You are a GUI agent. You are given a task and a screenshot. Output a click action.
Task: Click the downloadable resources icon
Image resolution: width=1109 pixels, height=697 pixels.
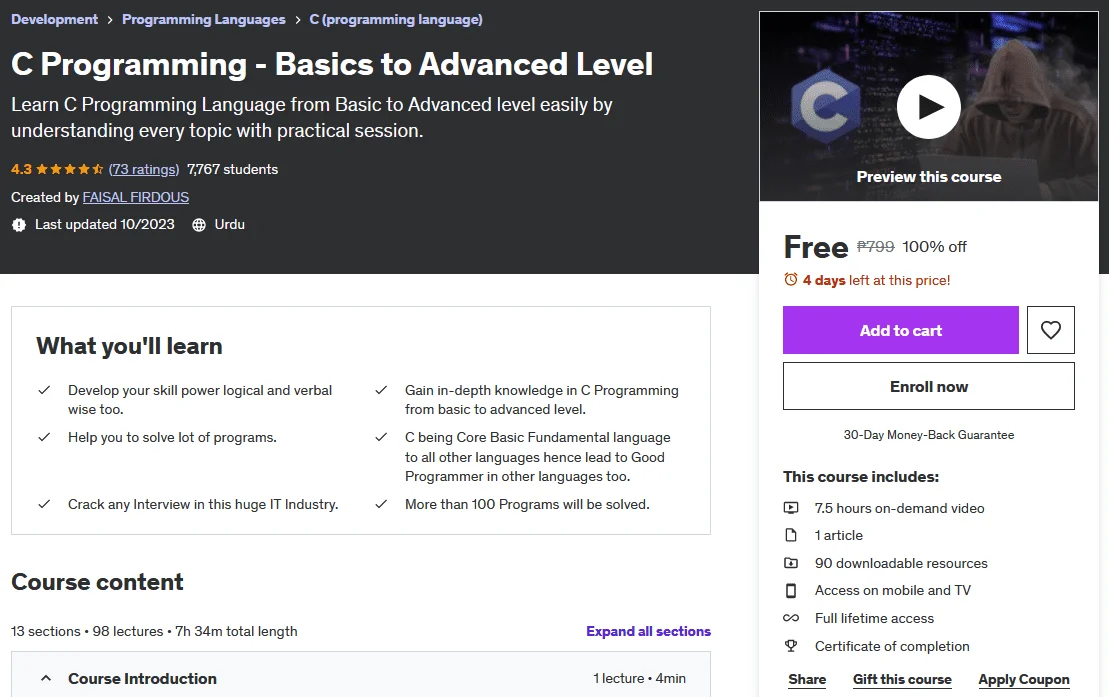click(791, 563)
